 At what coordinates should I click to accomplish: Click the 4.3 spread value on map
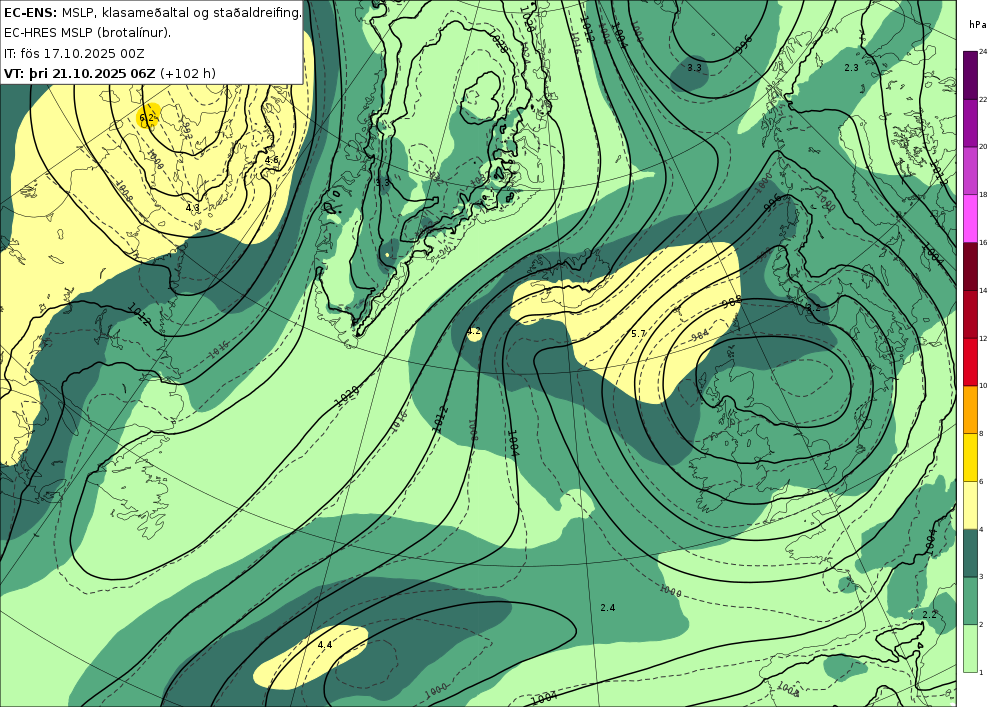pos(193,208)
